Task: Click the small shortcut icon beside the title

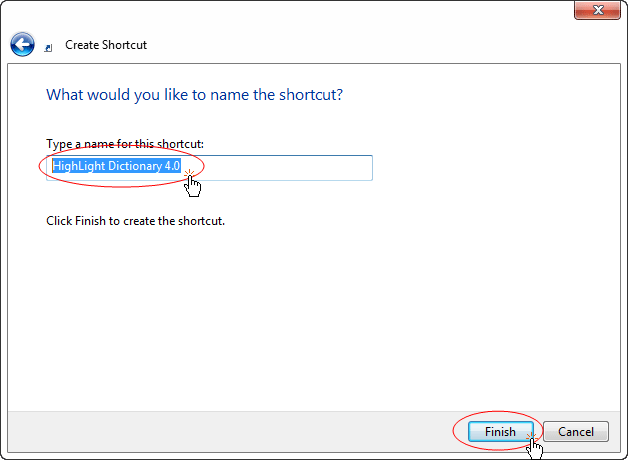Action: point(48,48)
